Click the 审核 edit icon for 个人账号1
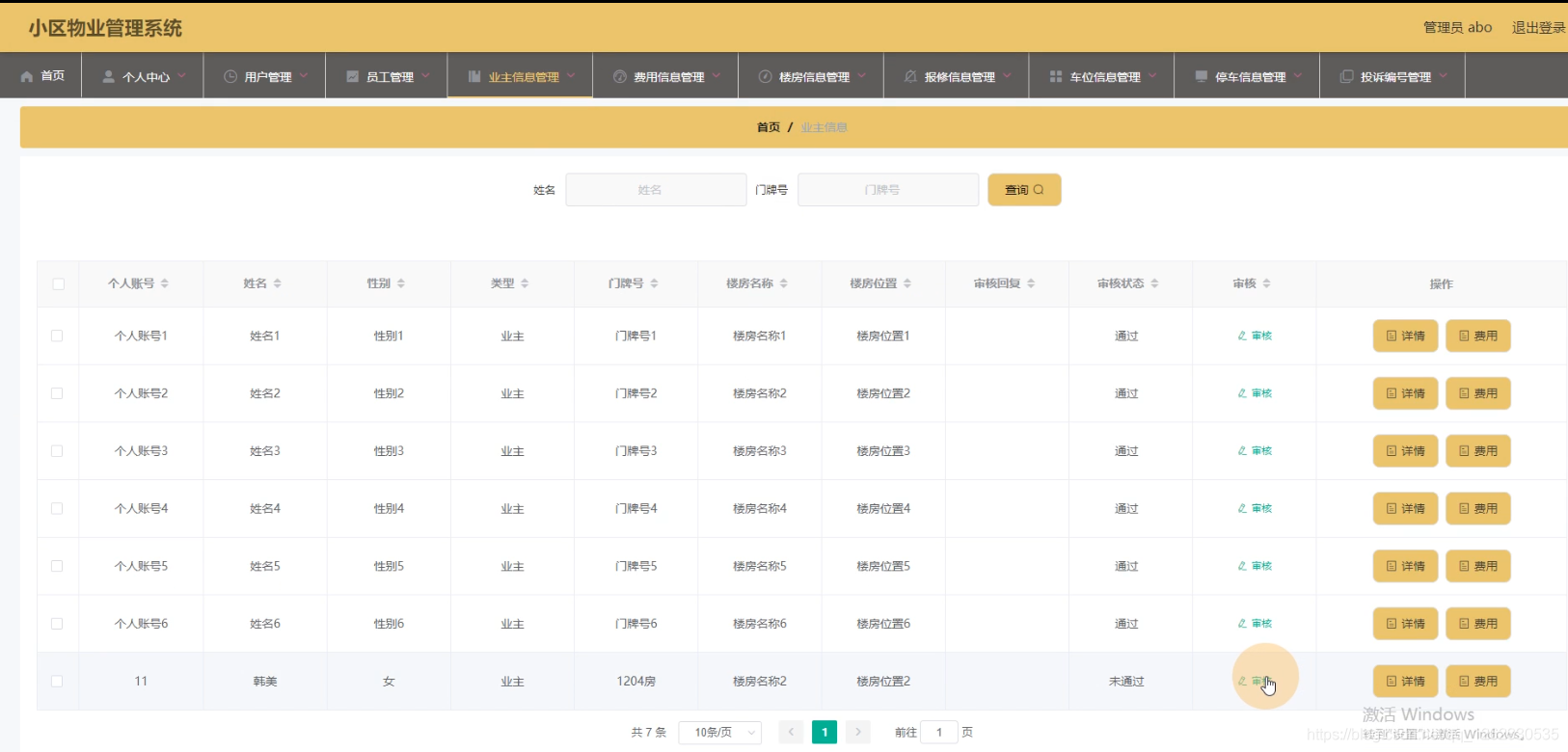Screen dimensions: 1568x752 [x=1242, y=336]
